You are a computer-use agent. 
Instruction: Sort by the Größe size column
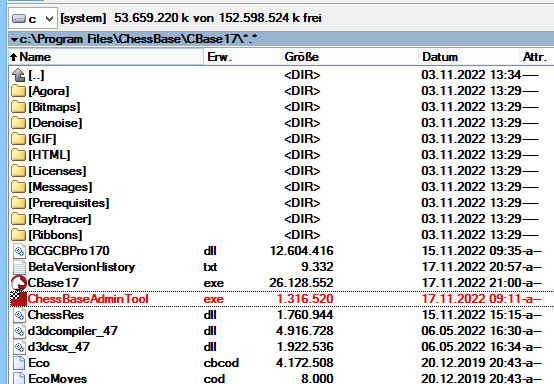[350, 57]
